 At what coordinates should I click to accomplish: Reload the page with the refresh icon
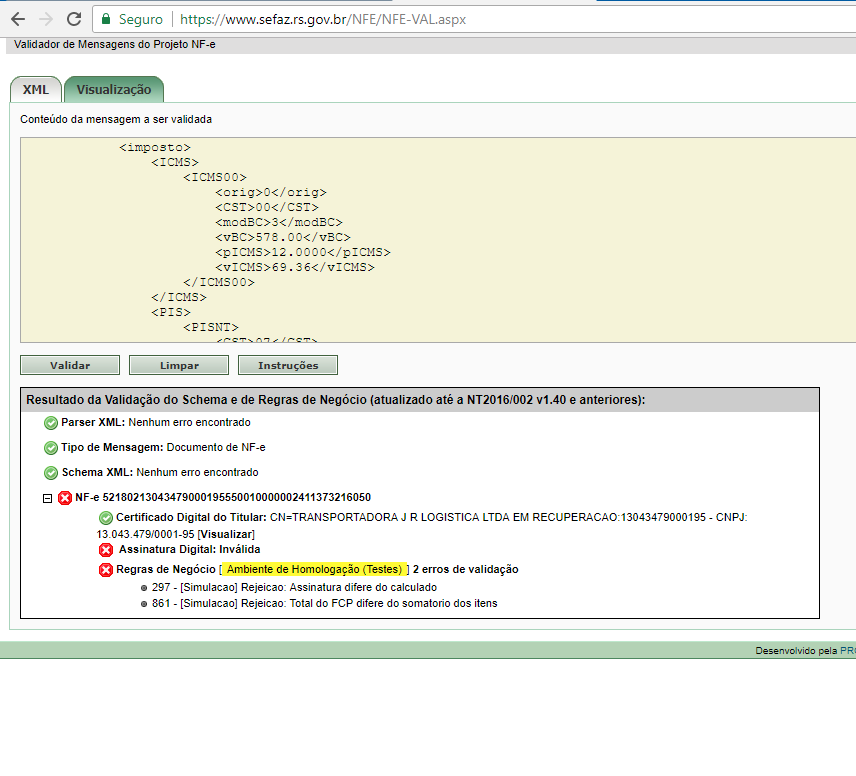click(74, 19)
